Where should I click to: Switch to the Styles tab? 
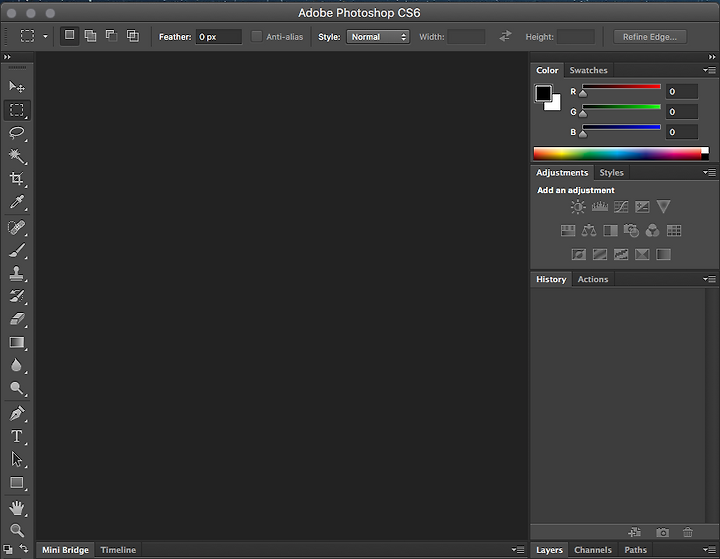pyautogui.click(x=611, y=173)
